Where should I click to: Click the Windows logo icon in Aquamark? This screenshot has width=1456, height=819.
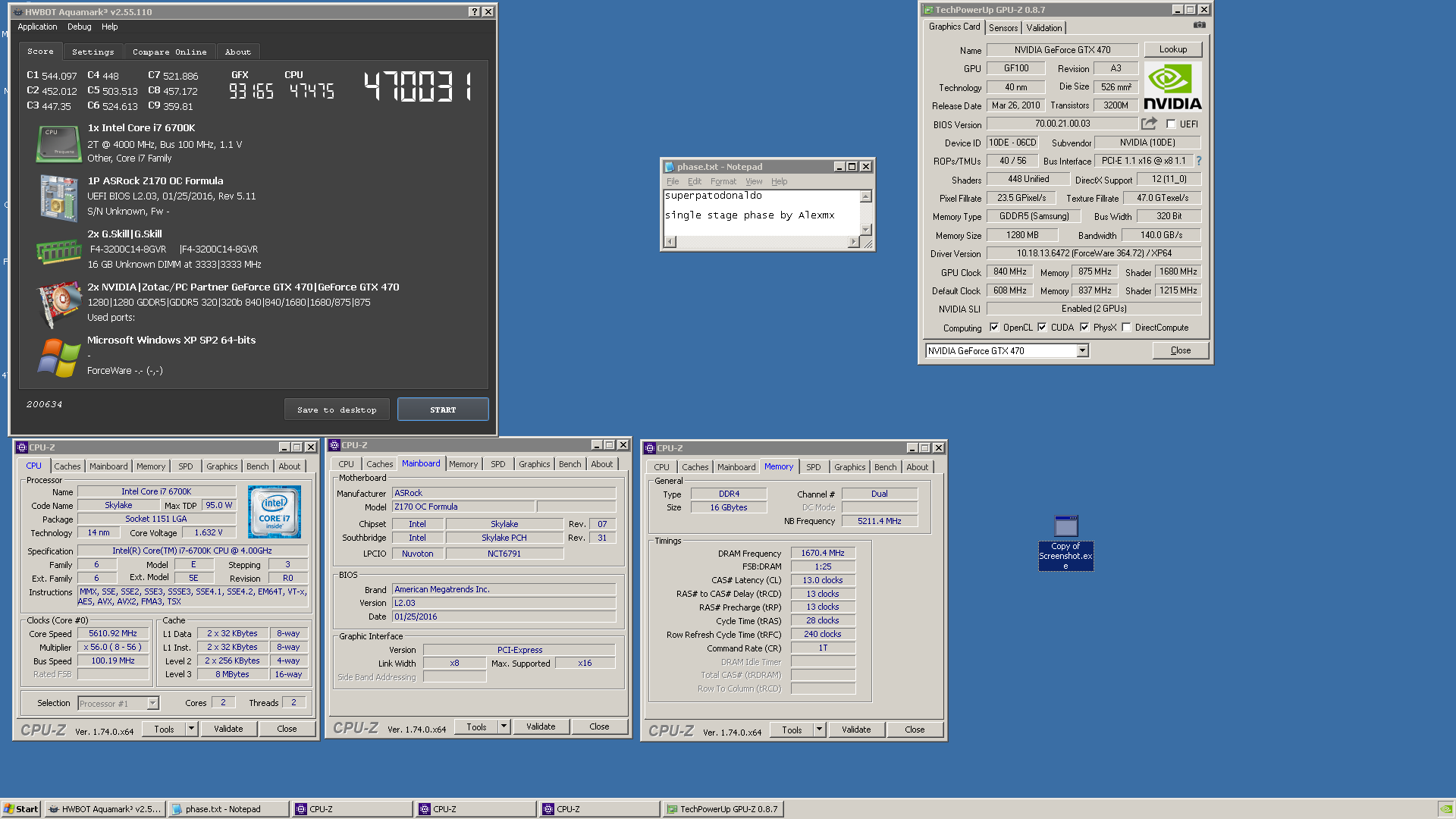click(58, 357)
